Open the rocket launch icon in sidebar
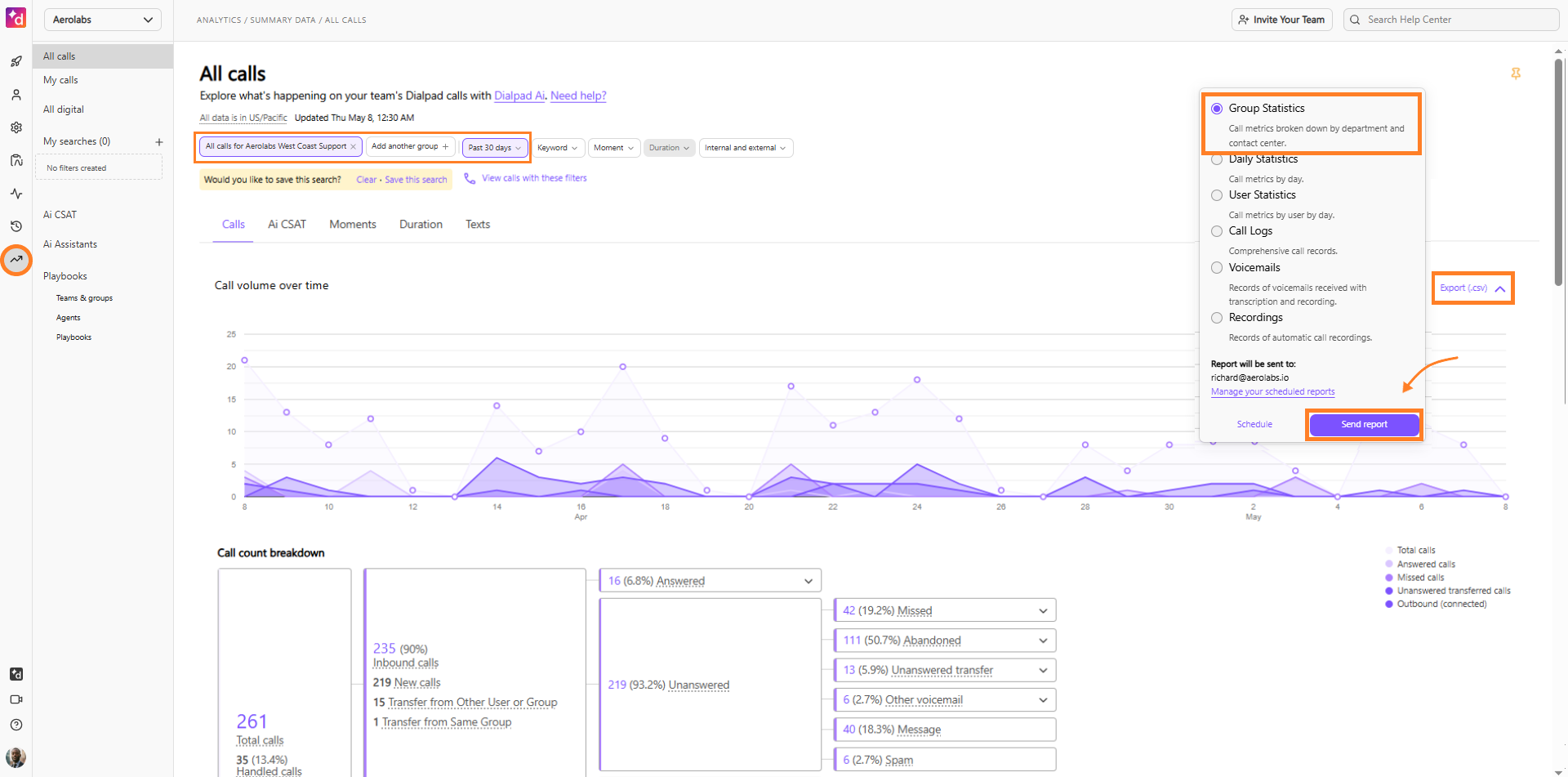This screenshot has height=777, width=1568. (16, 61)
